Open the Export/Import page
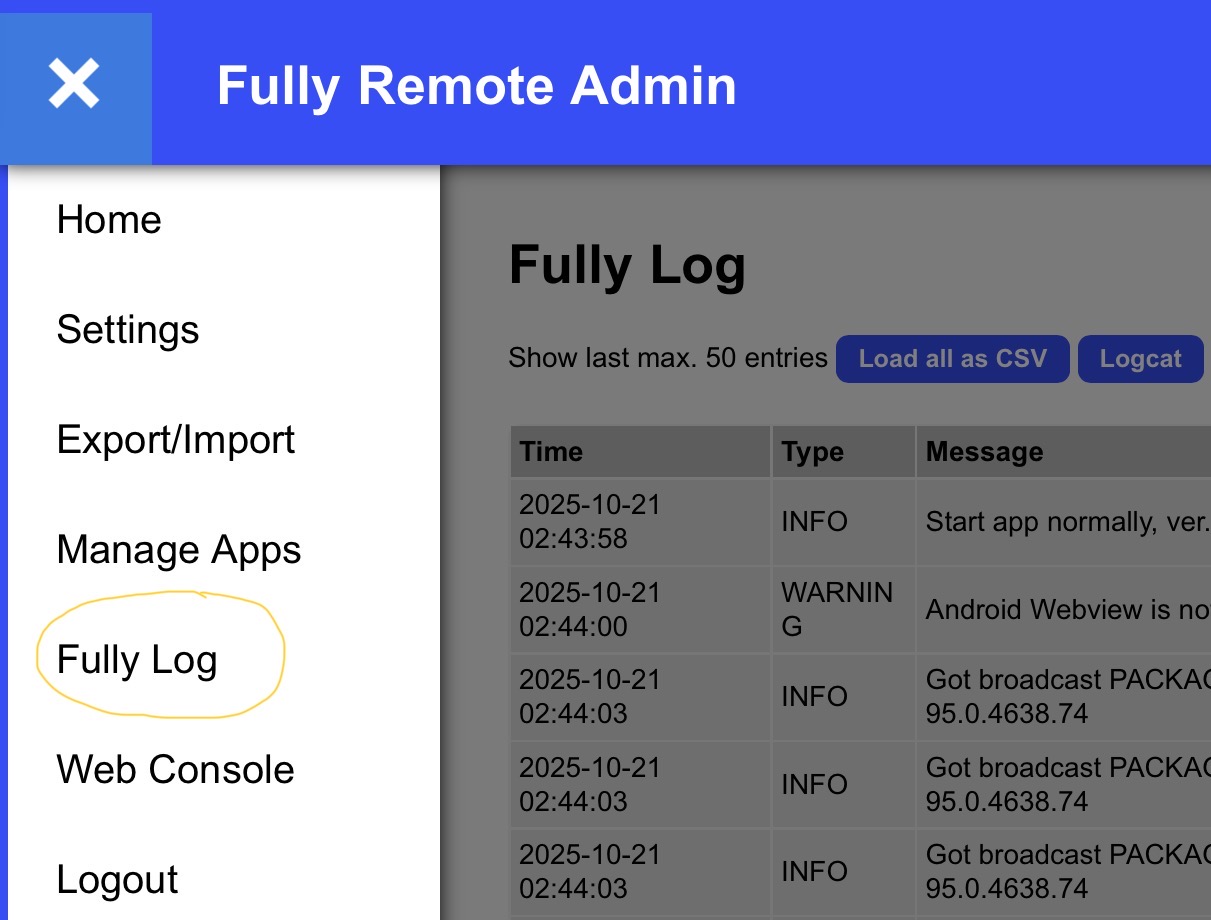The height and width of the screenshot is (920, 1211). [176, 440]
